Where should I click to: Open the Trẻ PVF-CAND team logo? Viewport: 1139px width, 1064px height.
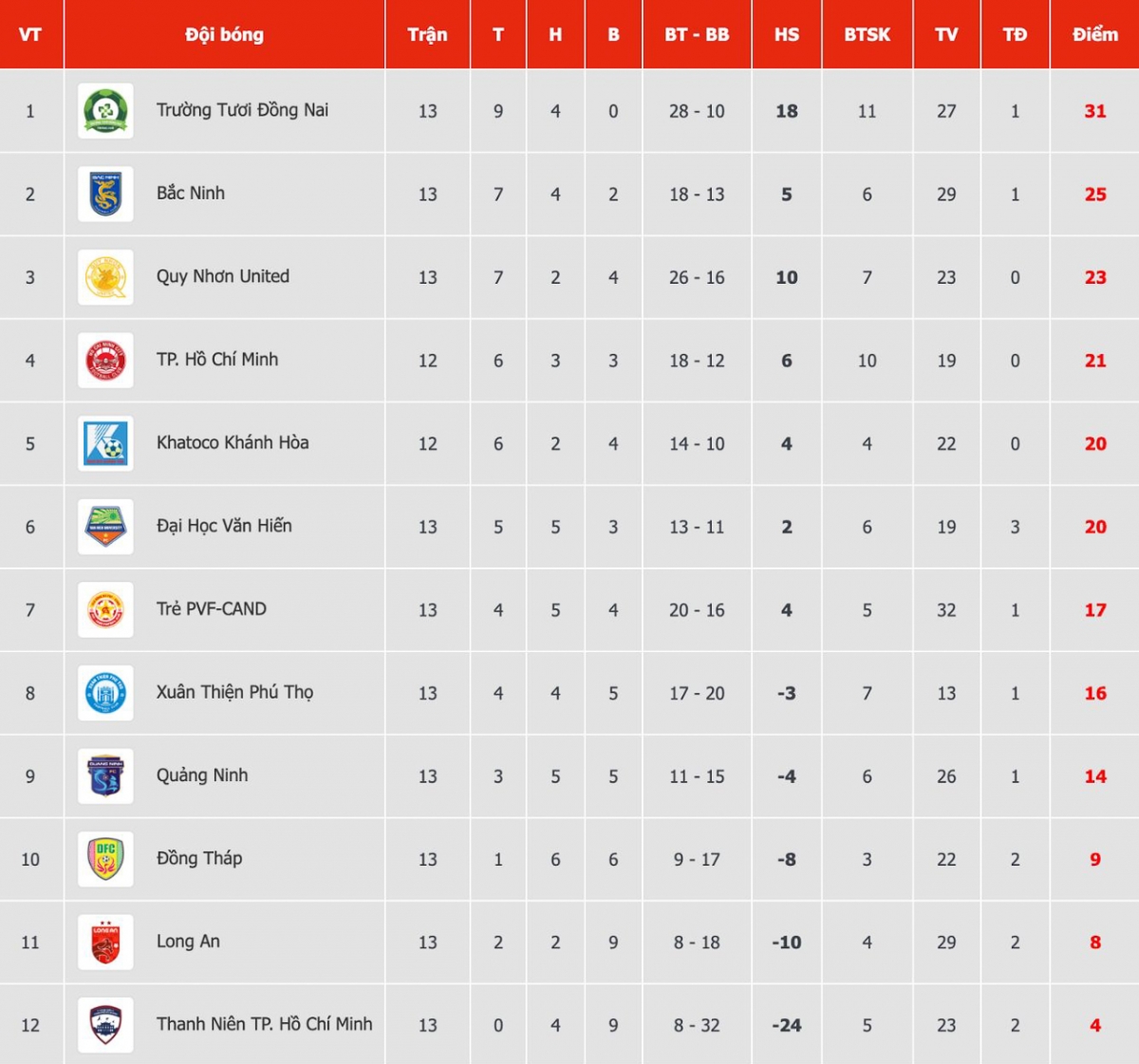[x=105, y=609]
